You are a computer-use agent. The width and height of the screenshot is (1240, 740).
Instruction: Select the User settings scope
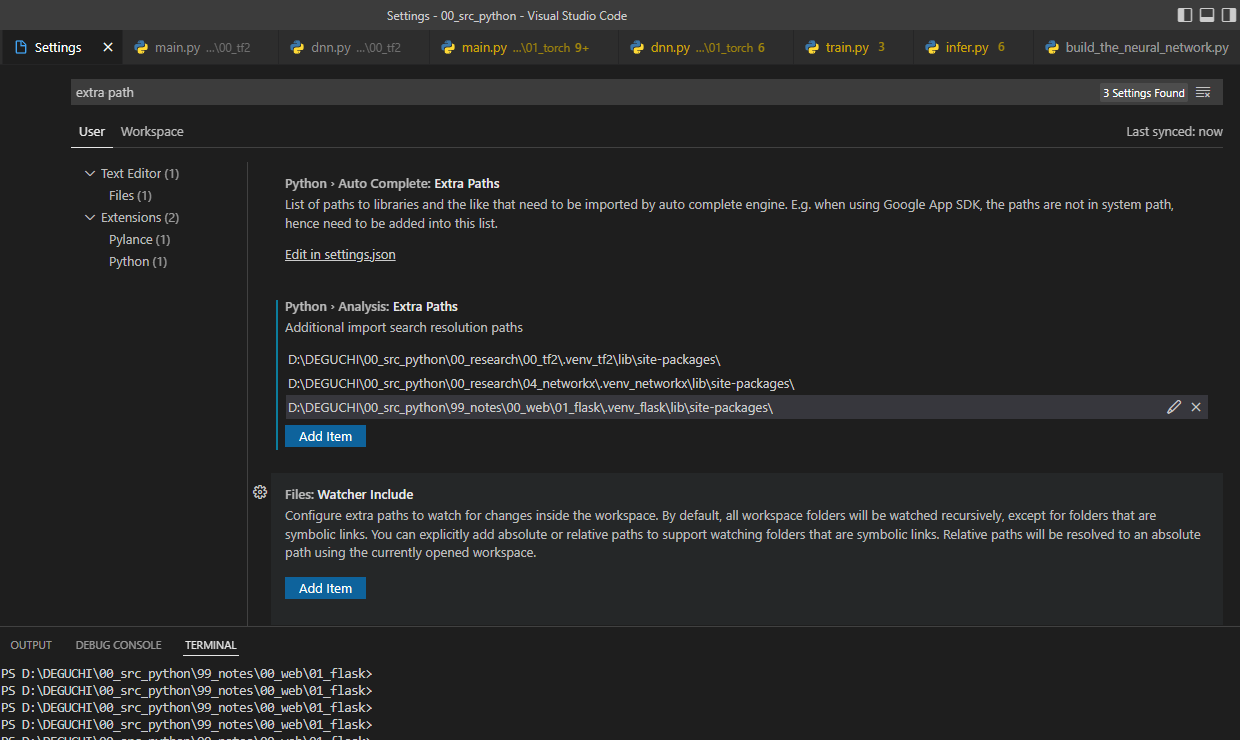coord(92,131)
